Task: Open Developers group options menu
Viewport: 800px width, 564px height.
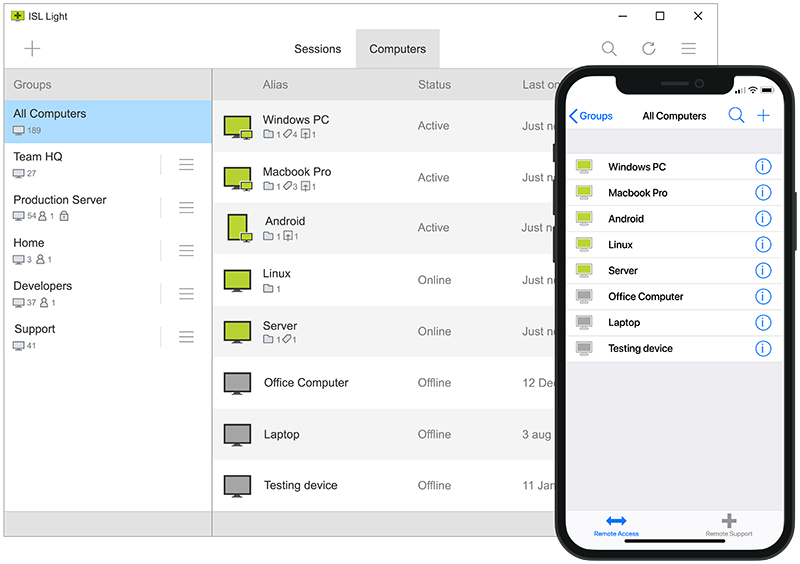Action: click(x=186, y=293)
